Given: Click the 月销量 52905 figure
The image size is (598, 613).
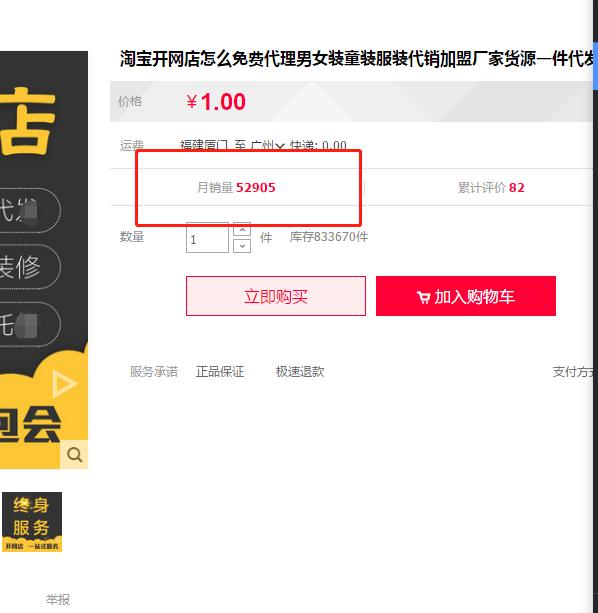Looking at the screenshot, I should [236, 188].
